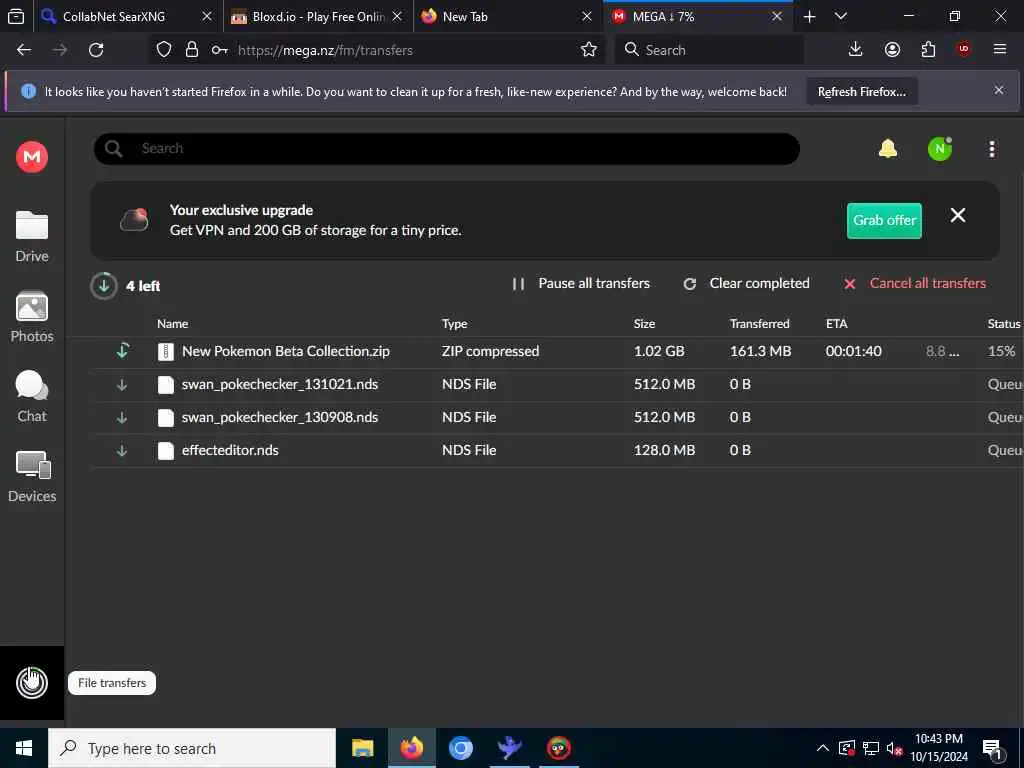Viewport: 1024px width, 768px height.
Task: Open the Drive section
Action: 32,236
